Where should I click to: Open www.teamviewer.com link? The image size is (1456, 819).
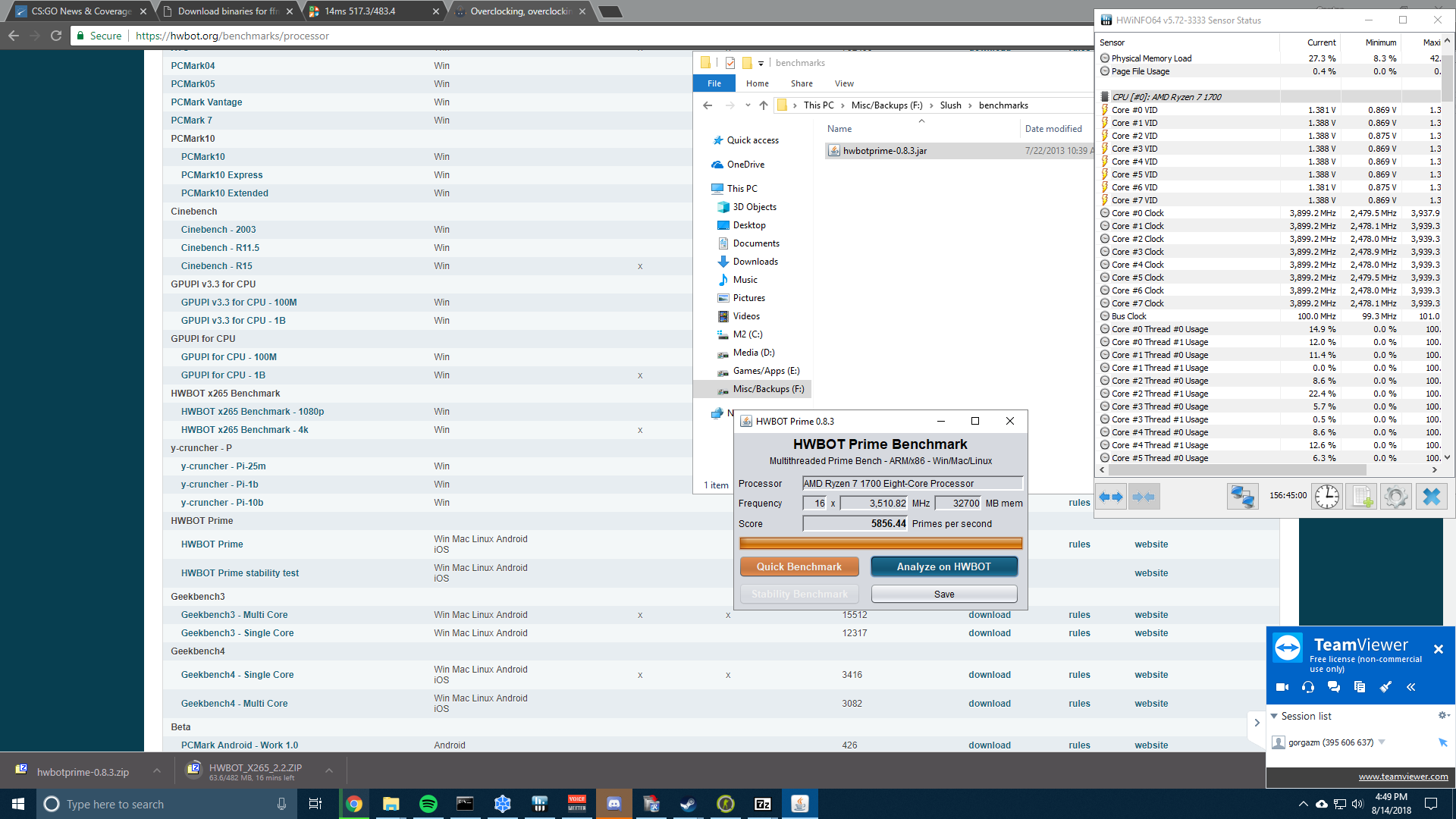[x=1403, y=776]
